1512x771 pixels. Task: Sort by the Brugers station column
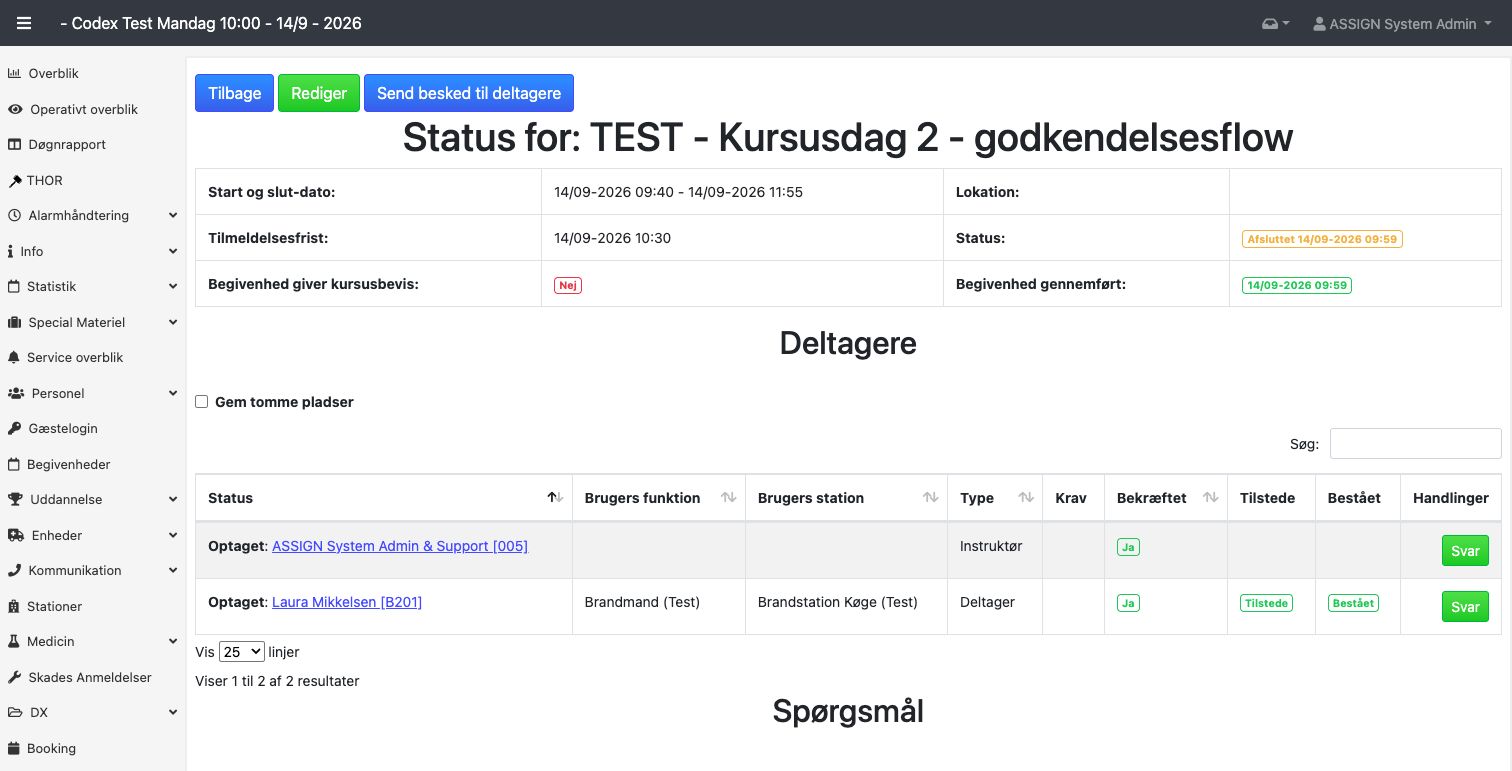pos(847,498)
